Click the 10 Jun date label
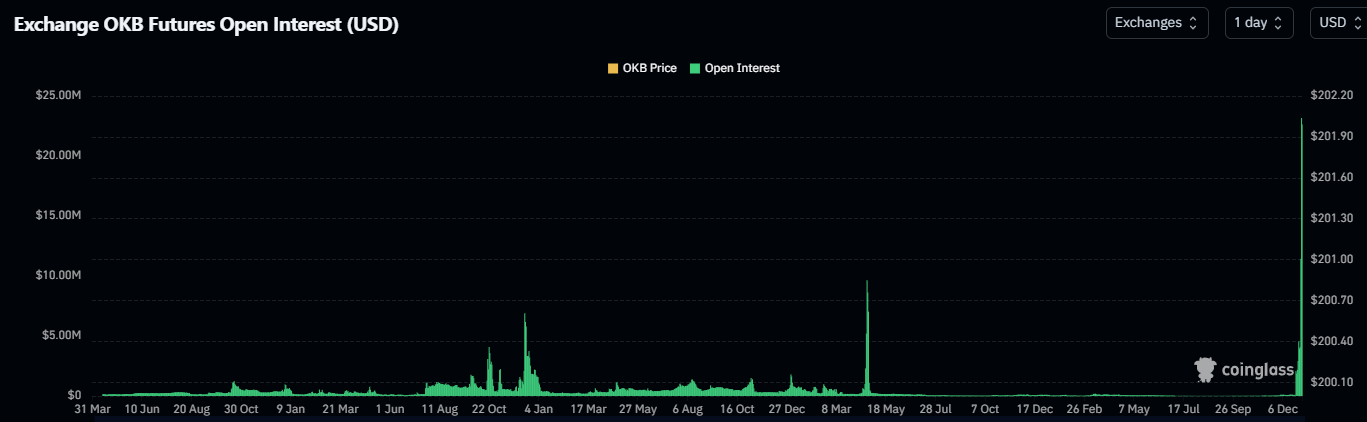The height and width of the screenshot is (422, 1367). [142, 409]
